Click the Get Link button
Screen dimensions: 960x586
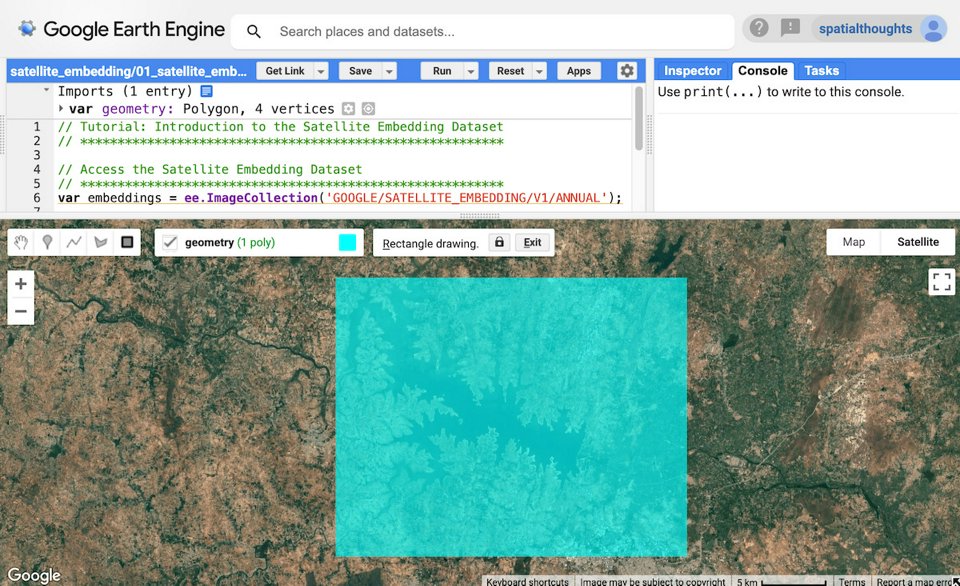[x=283, y=71]
